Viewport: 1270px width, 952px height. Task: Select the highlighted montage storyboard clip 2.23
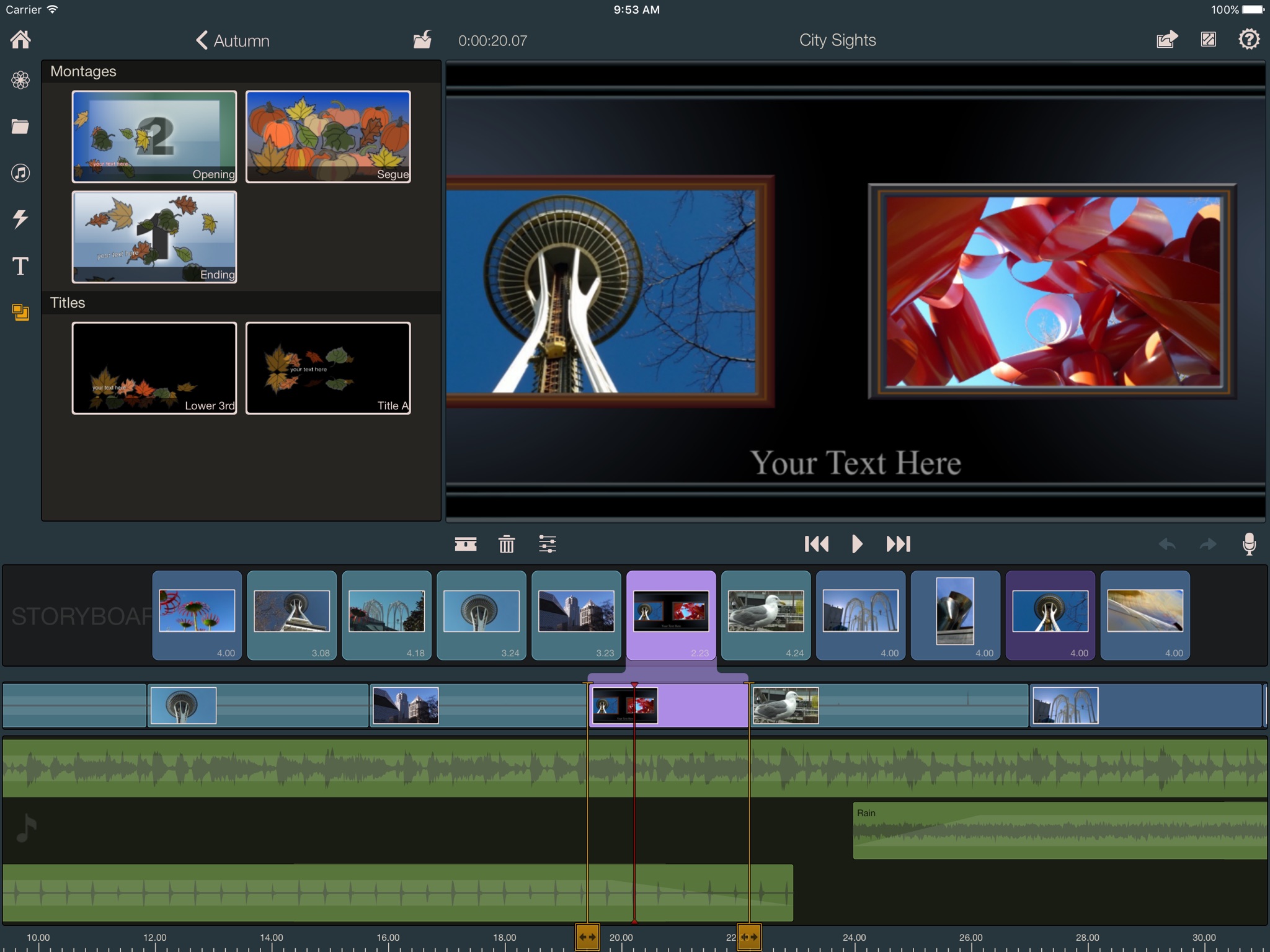click(671, 615)
